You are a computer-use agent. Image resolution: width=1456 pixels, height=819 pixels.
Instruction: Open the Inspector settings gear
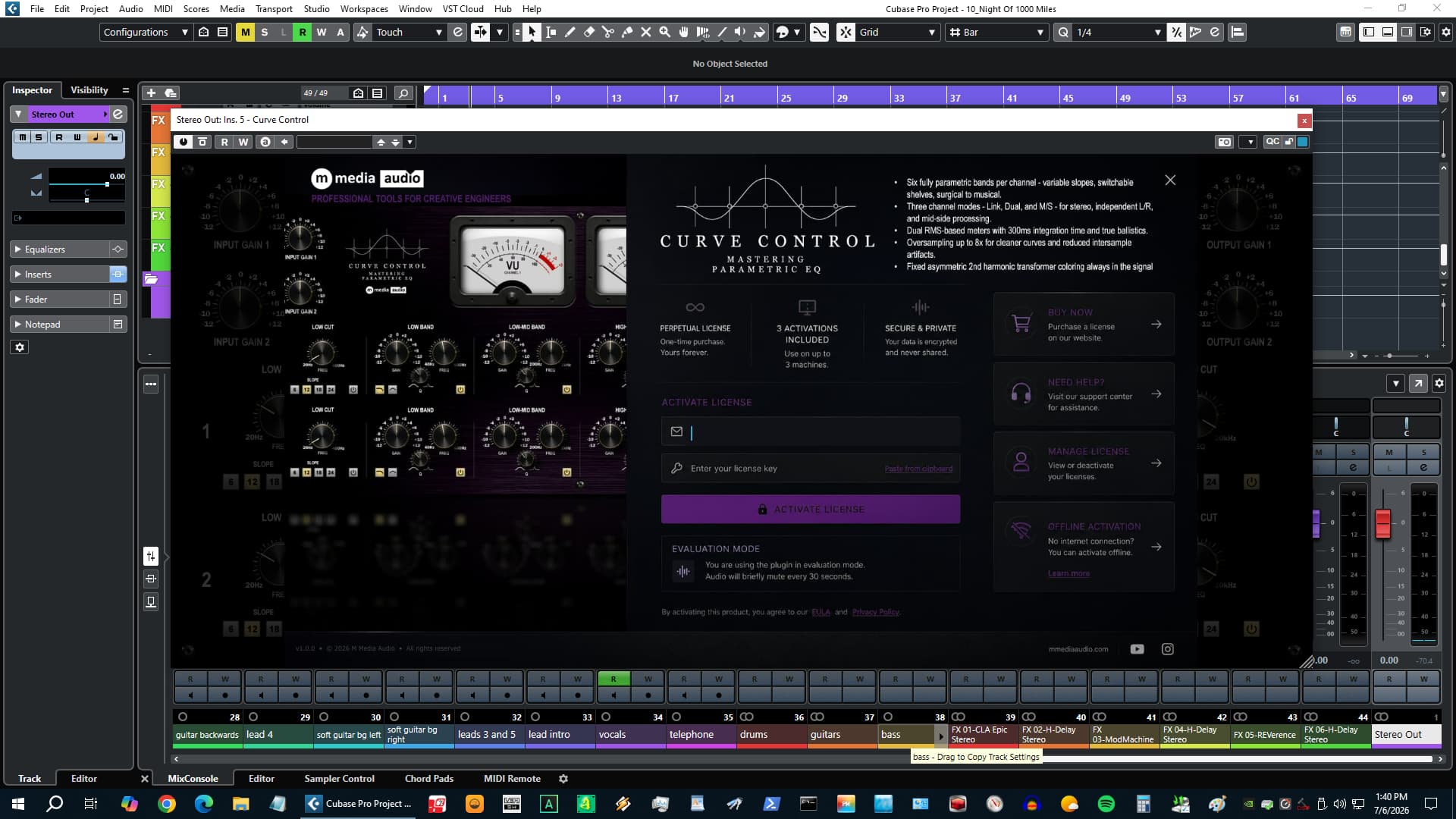pyautogui.click(x=20, y=347)
